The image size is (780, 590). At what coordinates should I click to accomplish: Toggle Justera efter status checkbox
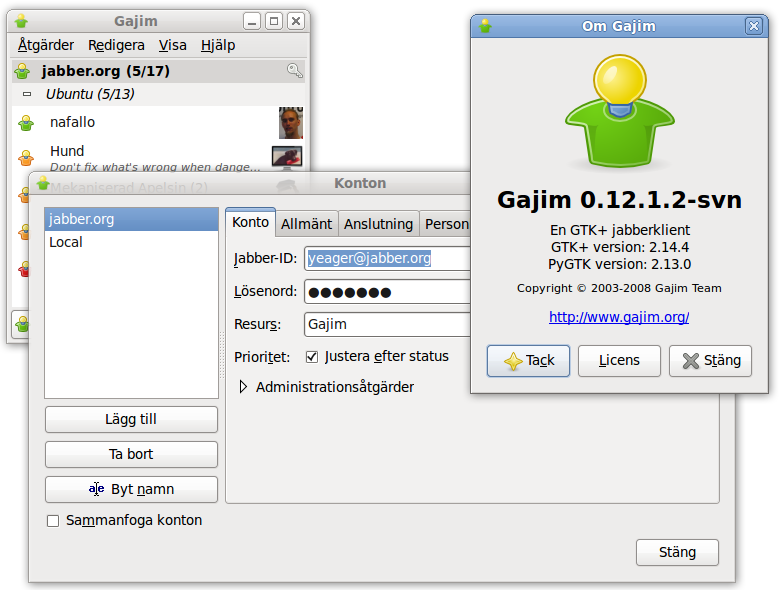click(312, 357)
